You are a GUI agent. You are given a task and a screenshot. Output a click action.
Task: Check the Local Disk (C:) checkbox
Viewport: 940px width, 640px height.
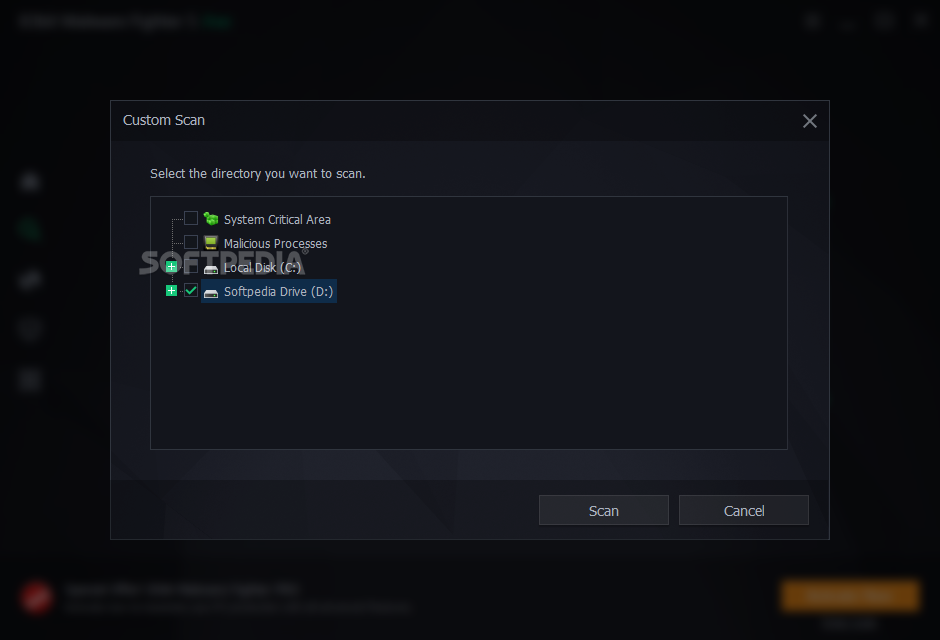point(191,267)
